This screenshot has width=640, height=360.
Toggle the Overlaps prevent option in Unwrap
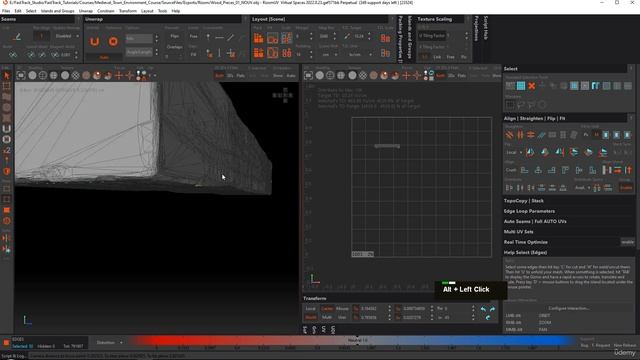tap(174, 47)
